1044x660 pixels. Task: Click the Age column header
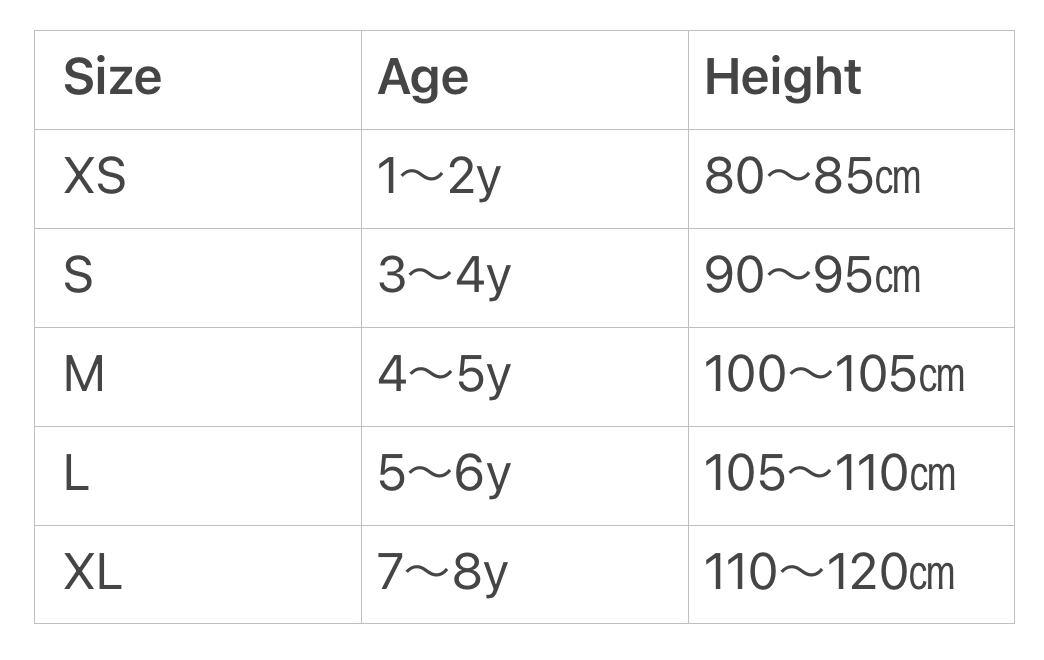(x=423, y=78)
